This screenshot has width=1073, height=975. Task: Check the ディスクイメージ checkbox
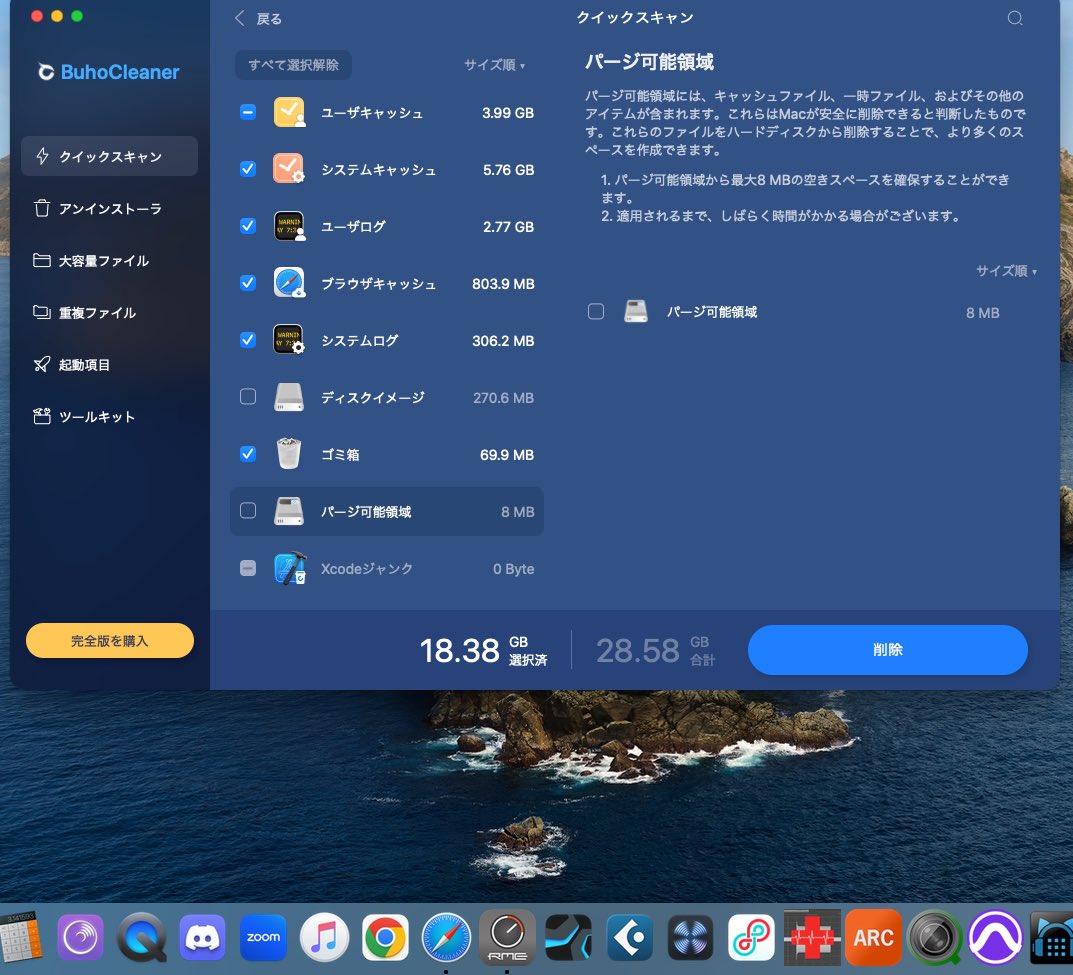(x=247, y=397)
